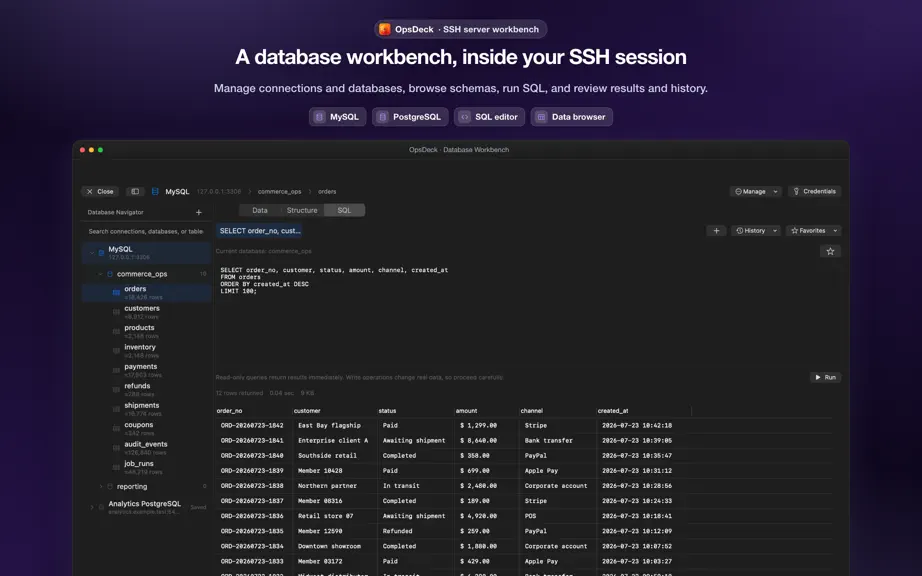Open the Favorites dropdown
This screenshot has height=576, width=922.
pos(814,231)
